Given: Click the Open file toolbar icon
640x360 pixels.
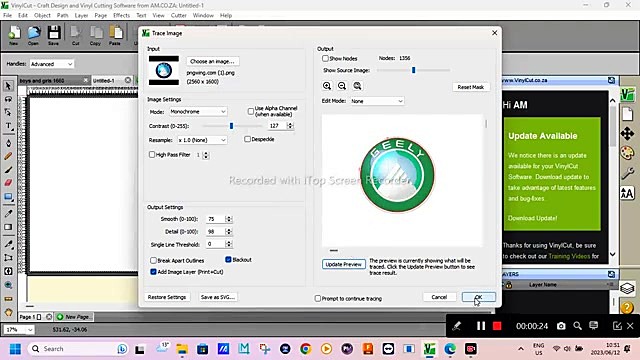Looking at the screenshot, I should 34,35.
